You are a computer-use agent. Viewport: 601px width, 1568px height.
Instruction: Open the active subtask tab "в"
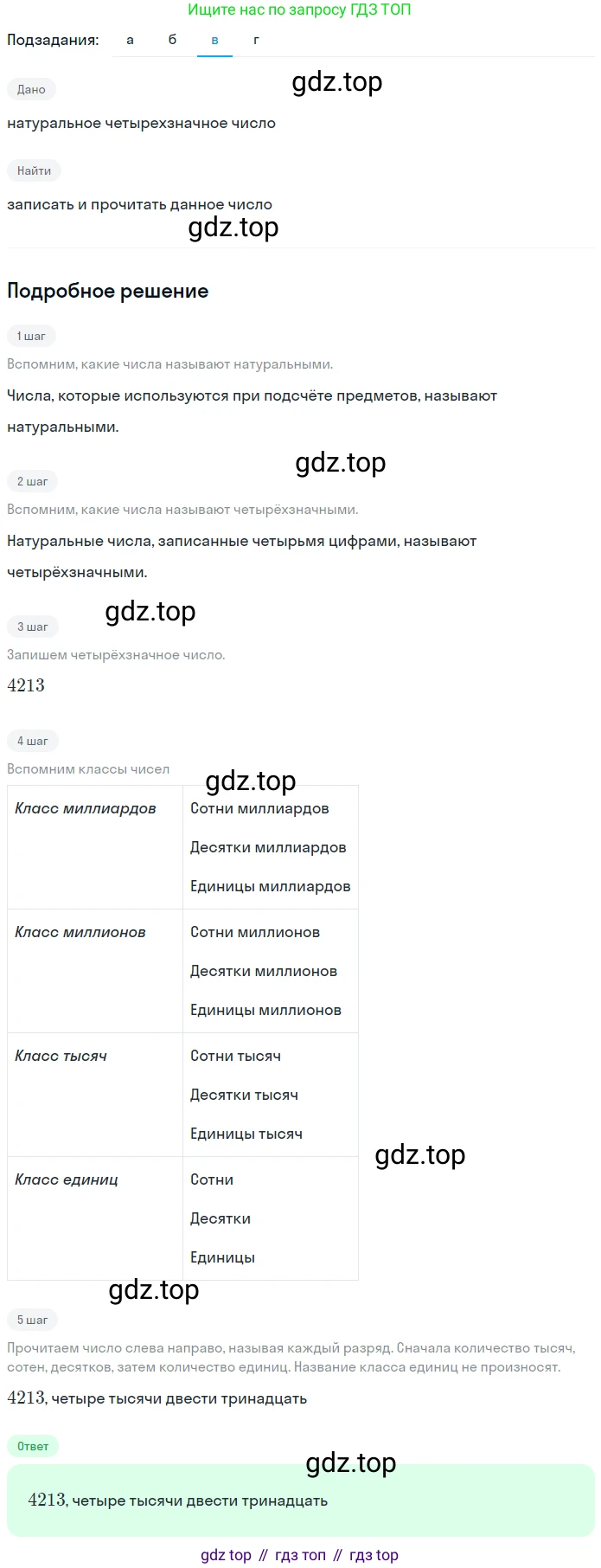(214, 40)
